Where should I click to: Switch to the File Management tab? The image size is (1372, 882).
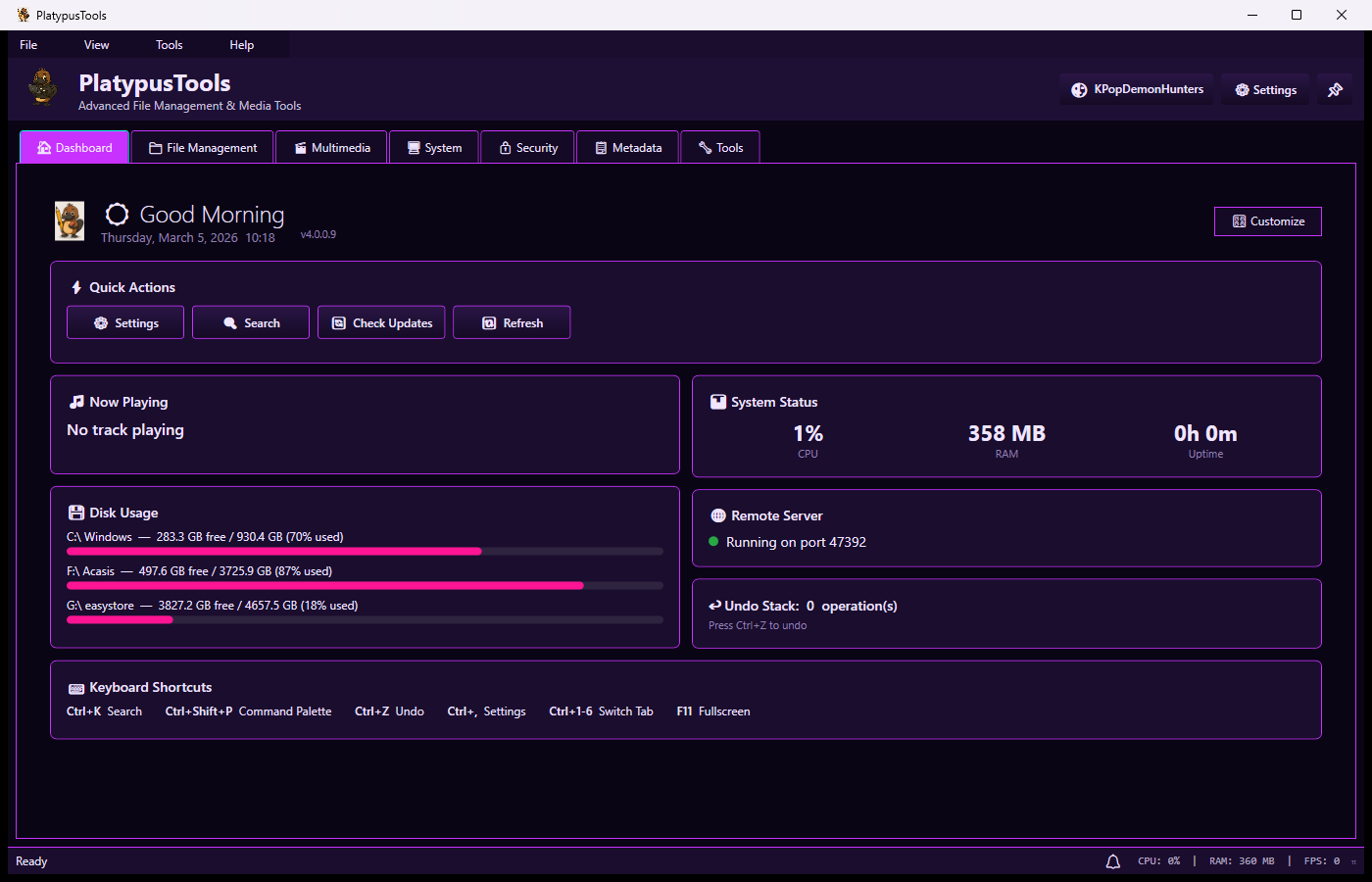[x=203, y=148]
